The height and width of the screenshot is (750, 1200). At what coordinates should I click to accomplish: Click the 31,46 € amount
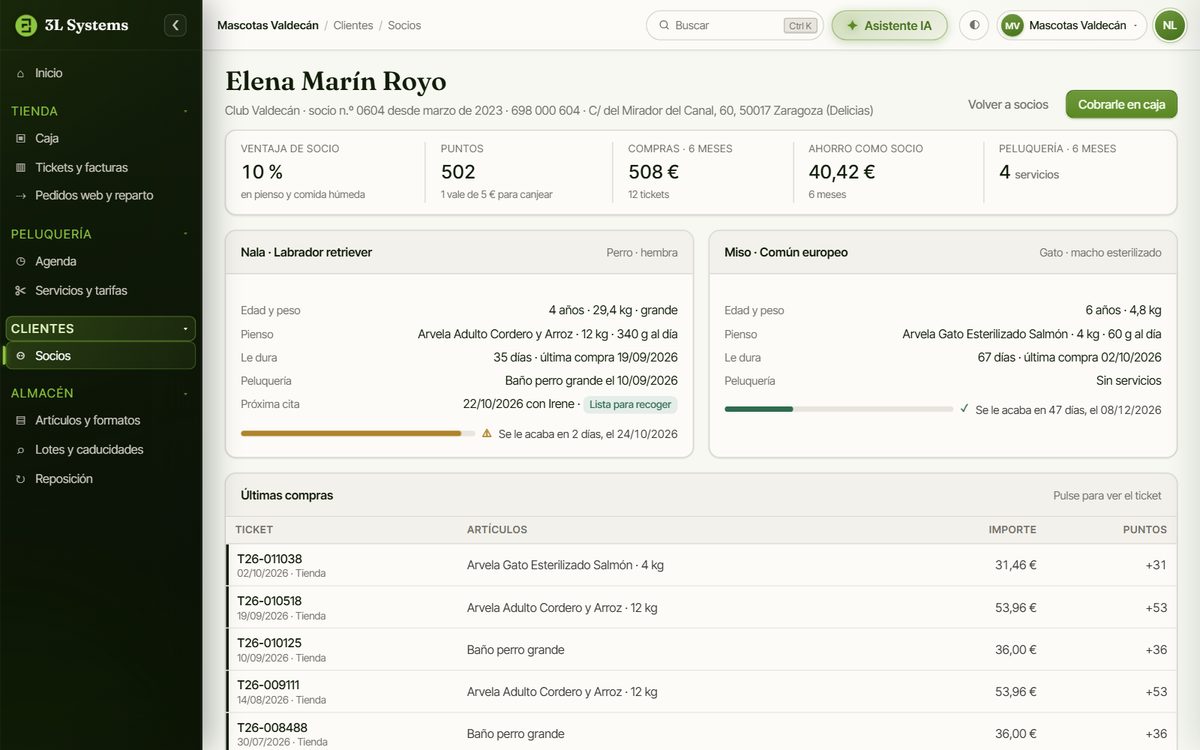tap(1016, 565)
